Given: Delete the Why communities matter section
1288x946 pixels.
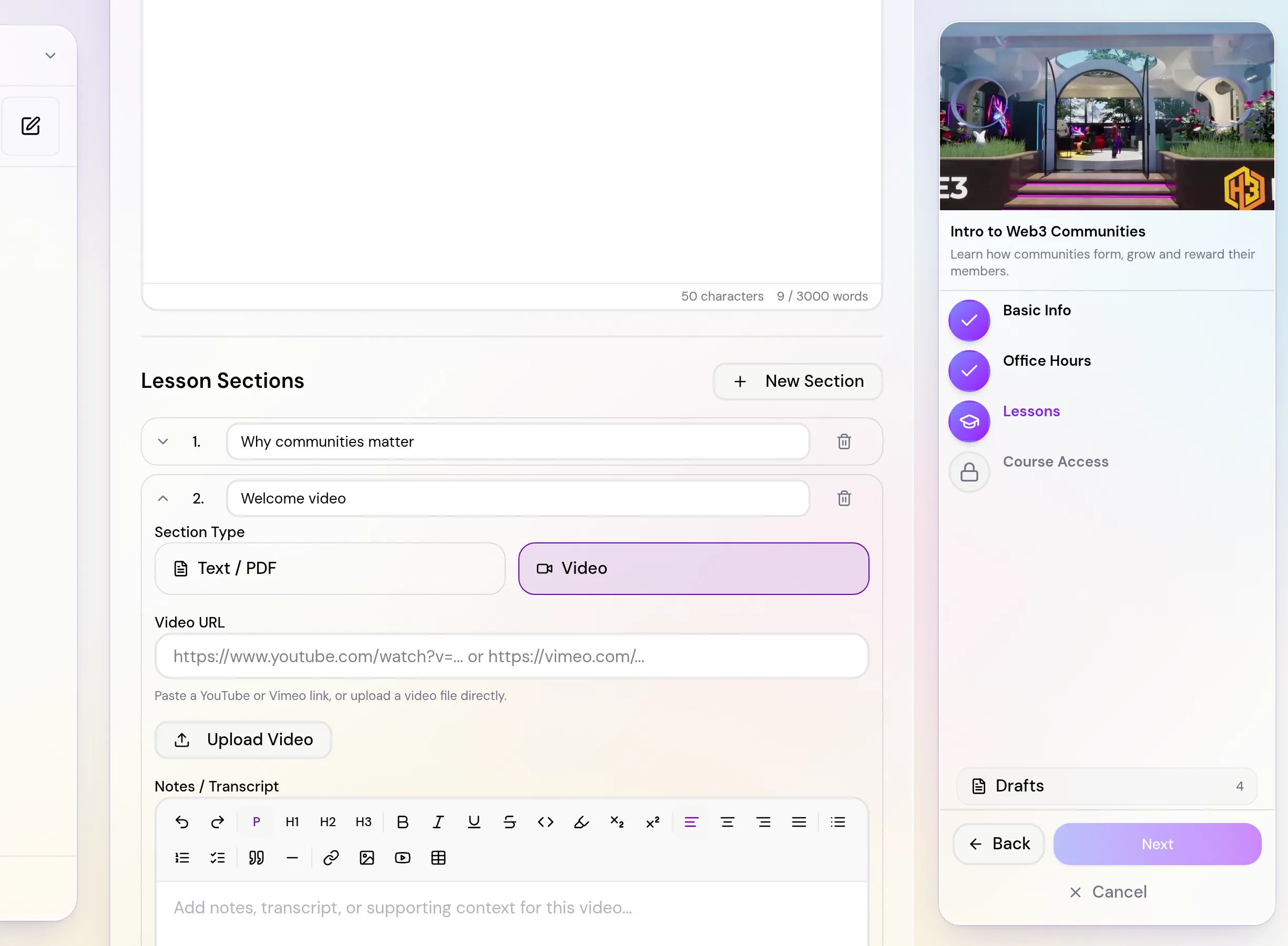Looking at the screenshot, I should [844, 441].
